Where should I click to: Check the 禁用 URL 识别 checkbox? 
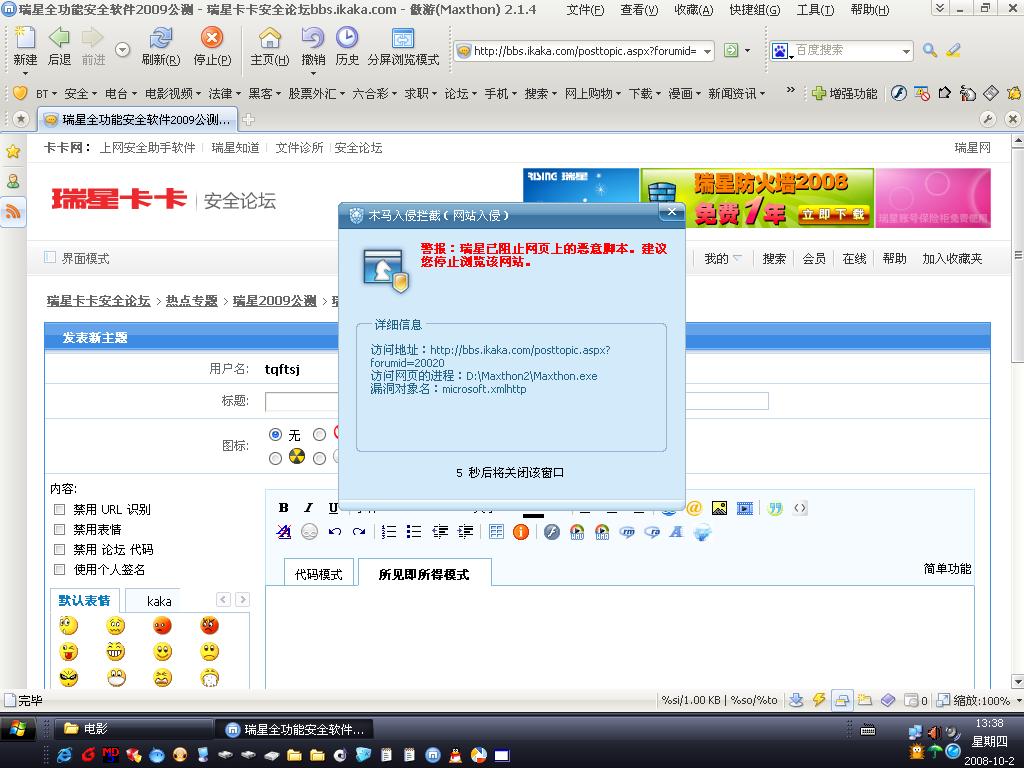point(59,509)
